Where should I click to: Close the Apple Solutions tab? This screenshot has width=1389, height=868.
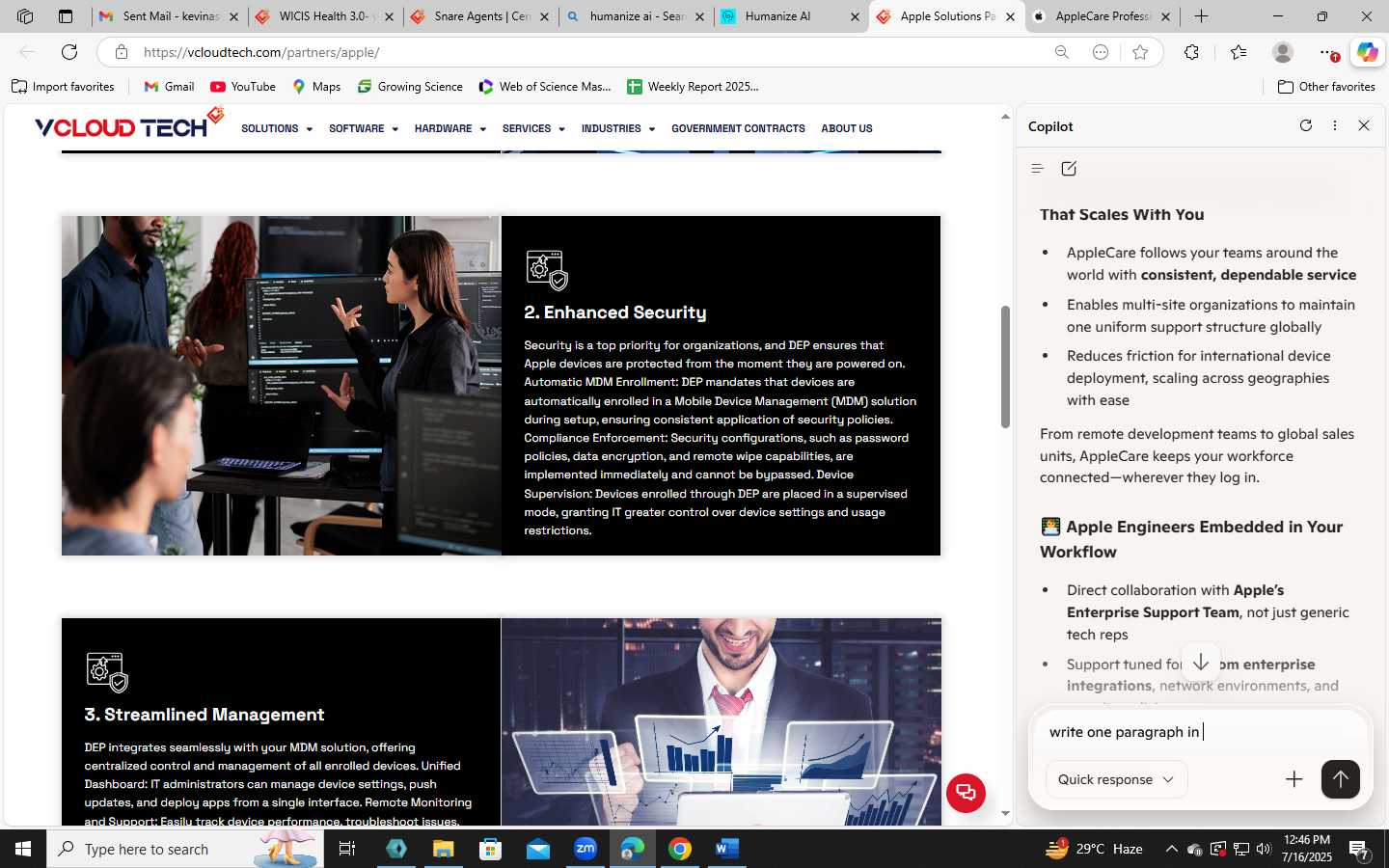(x=1010, y=16)
